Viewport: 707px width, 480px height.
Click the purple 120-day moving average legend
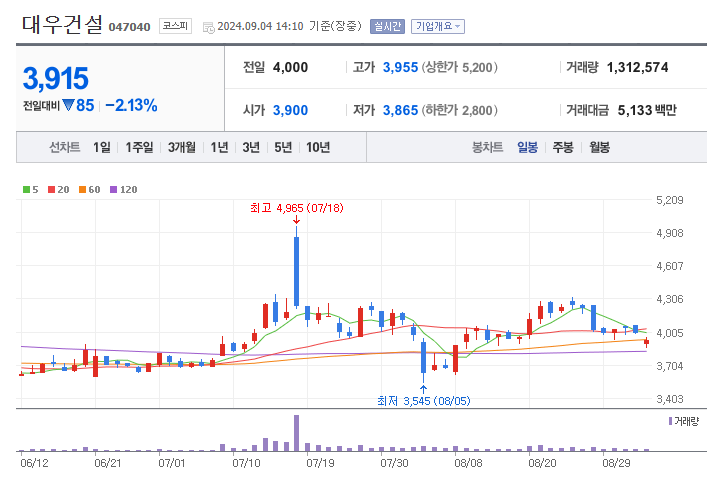123,189
